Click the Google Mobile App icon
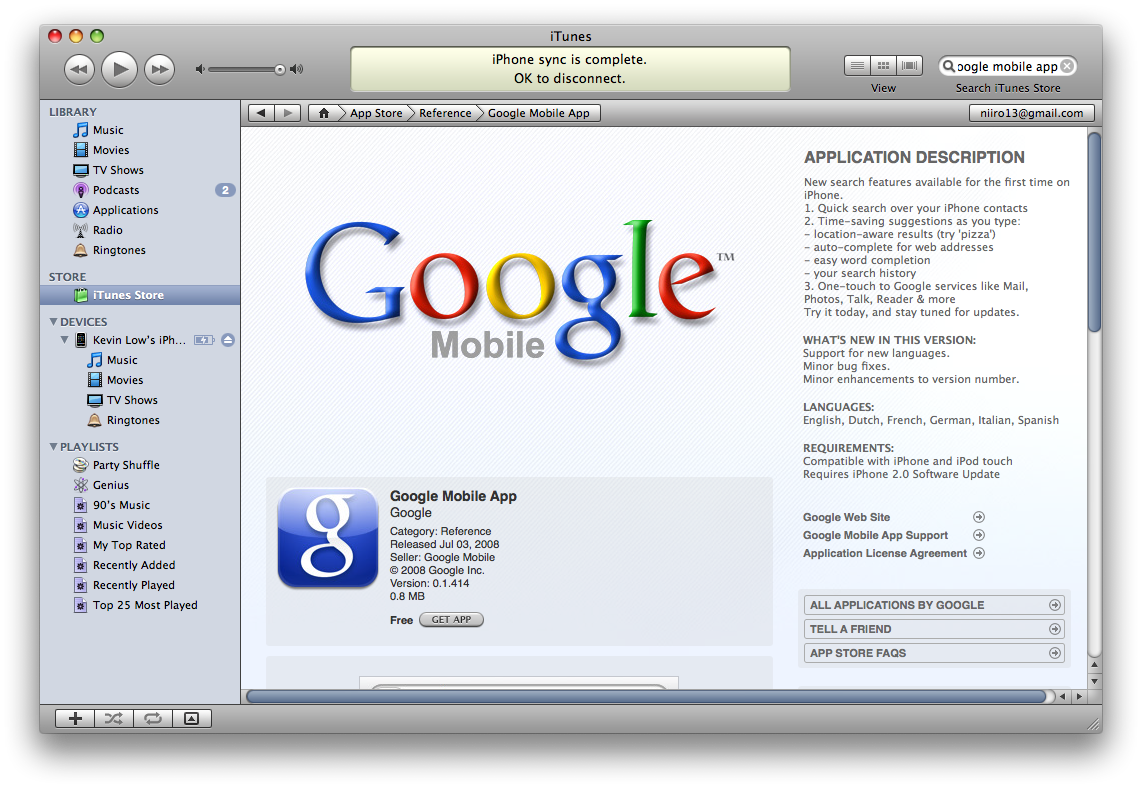The image size is (1142, 788). click(x=328, y=538)
